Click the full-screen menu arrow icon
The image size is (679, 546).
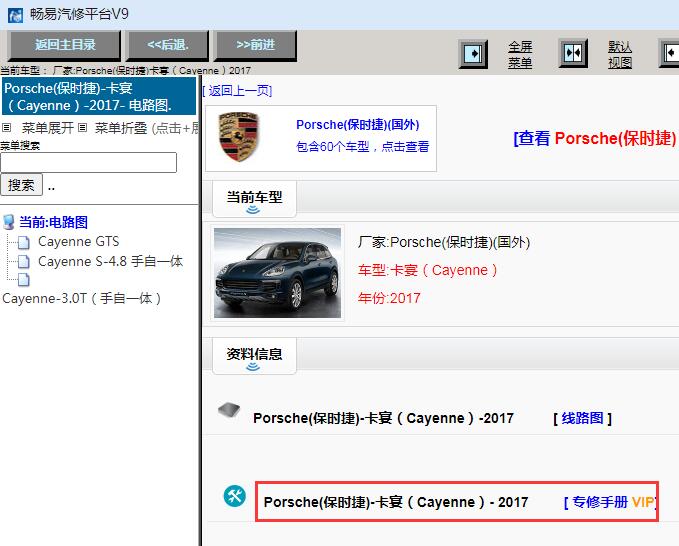pos(473,54)
